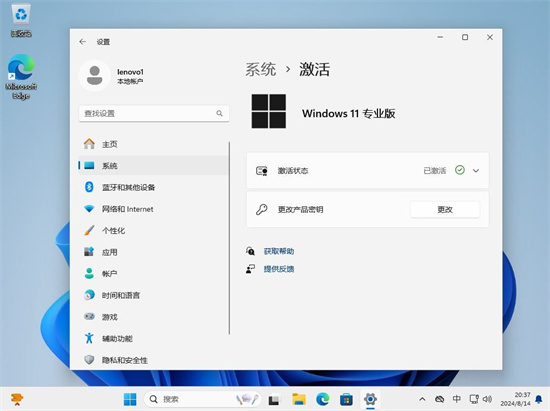550x411 pixels.
Task: Click the apps icon beside 应用
Action: pos(89,252)
